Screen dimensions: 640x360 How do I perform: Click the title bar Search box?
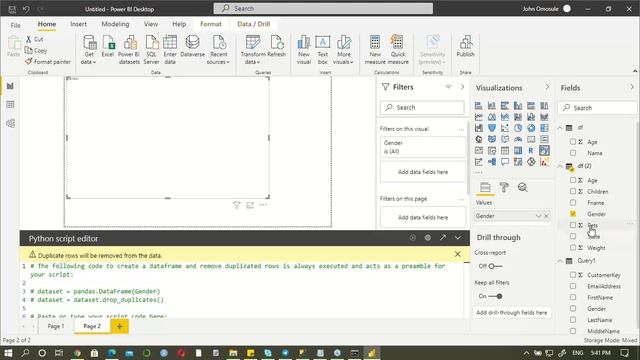[x=323, y=8]
